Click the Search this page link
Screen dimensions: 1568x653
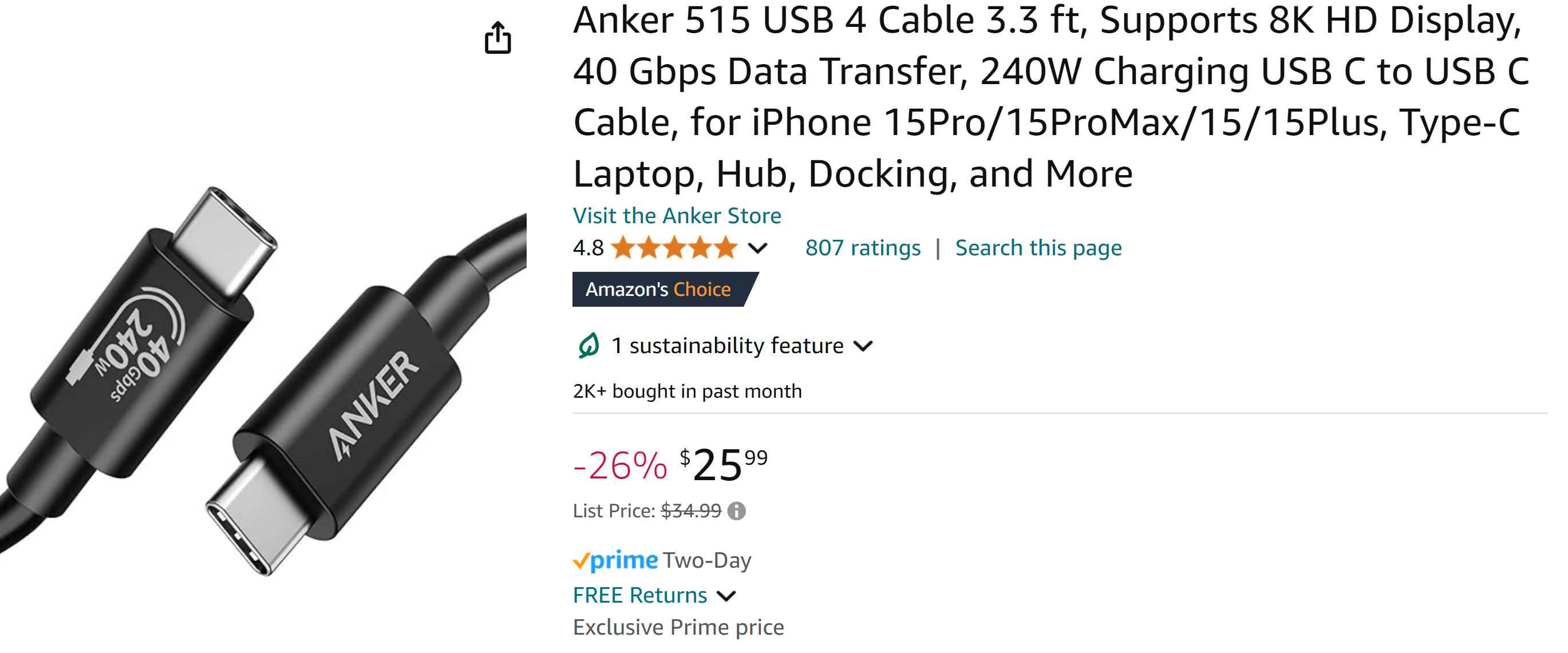[x=1038, y=248]
